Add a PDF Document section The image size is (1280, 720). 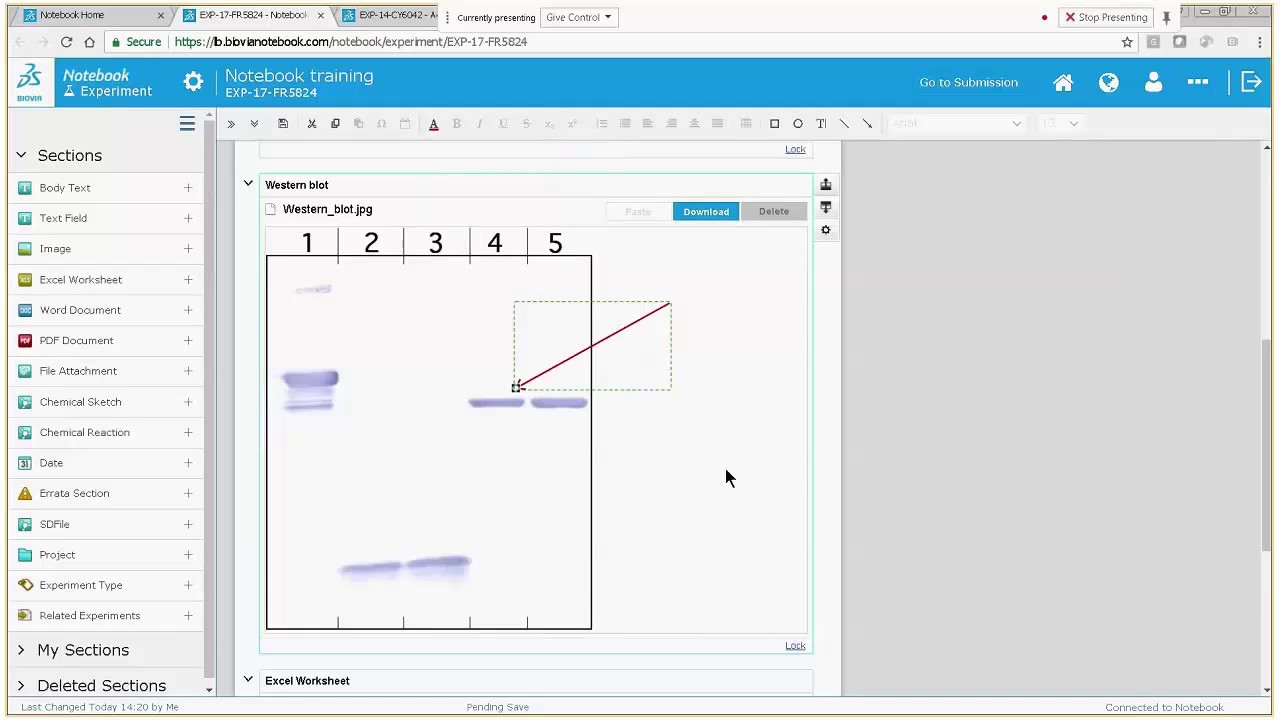click(x=188, y=341)
